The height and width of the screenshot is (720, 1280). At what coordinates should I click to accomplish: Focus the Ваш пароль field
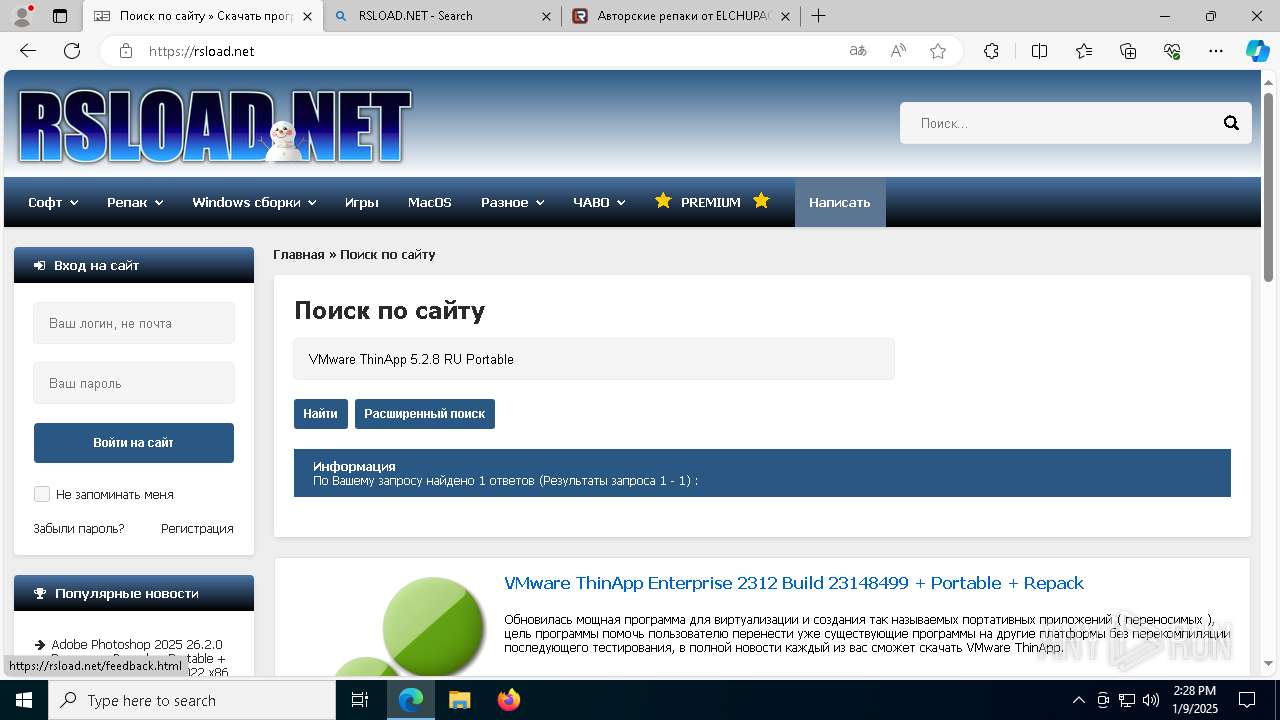coord(134,383)
